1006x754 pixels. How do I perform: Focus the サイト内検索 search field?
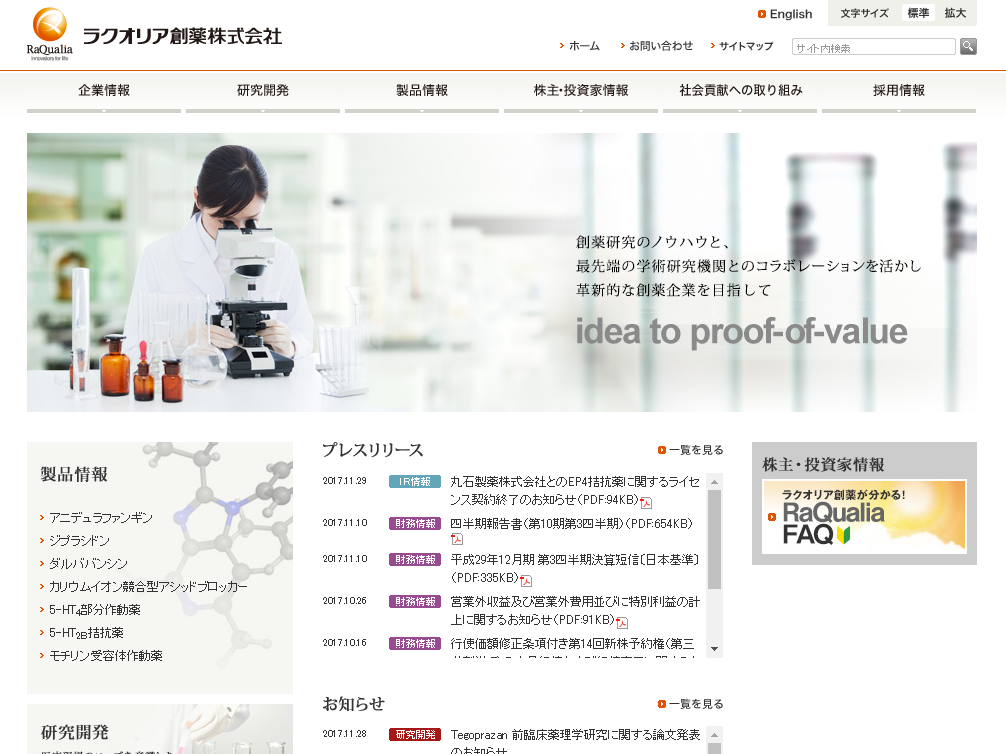pyautogui.click(x=874, y=47)
